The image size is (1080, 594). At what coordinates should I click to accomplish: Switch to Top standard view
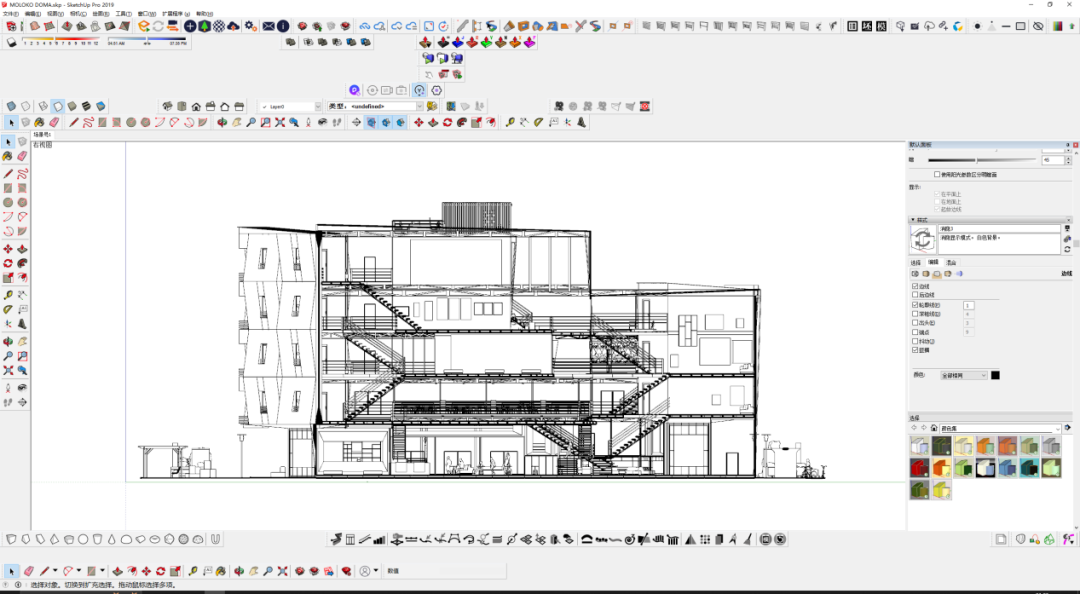[182, 106]
